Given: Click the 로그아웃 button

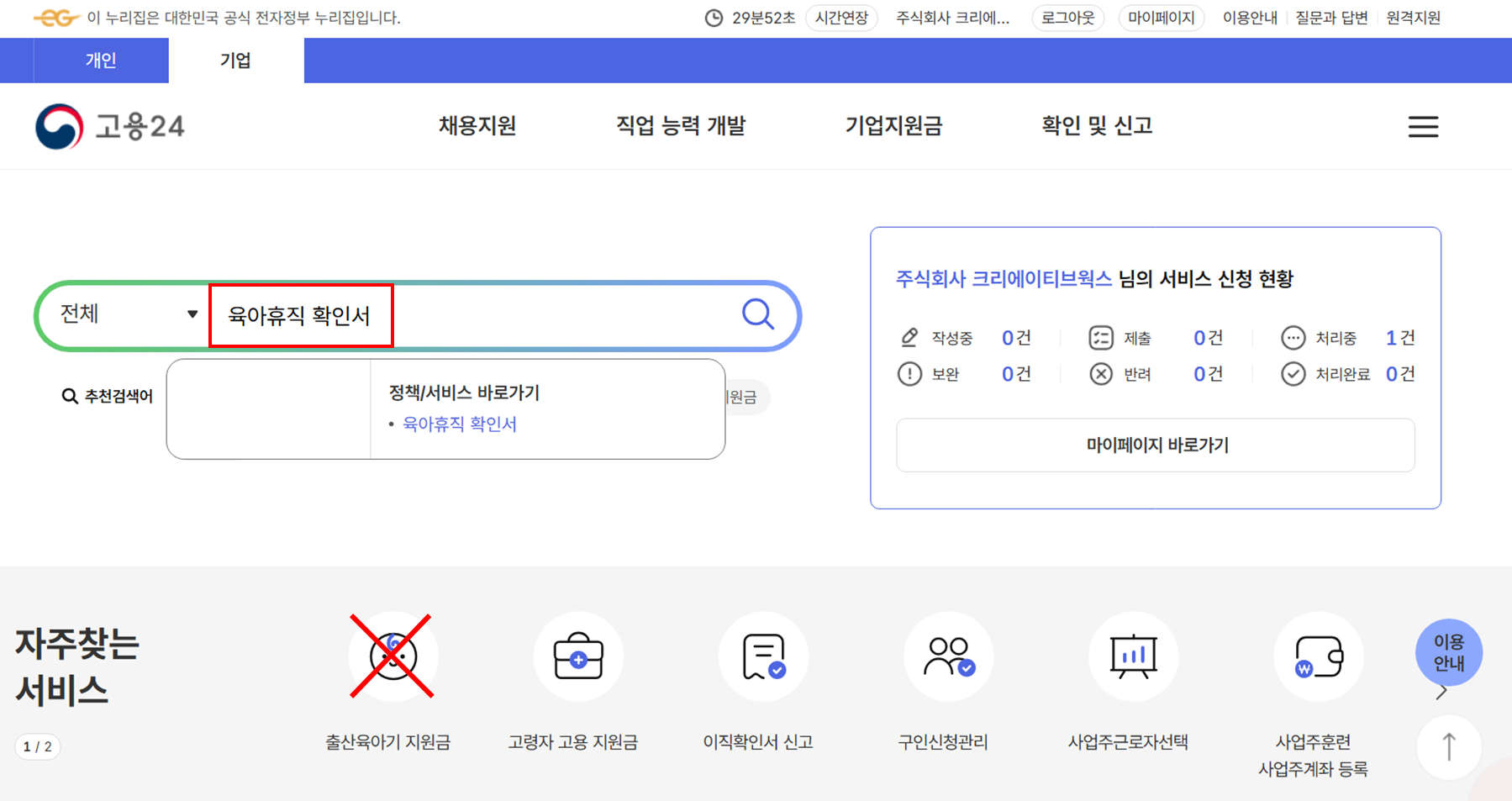Looking at the screenshot, I should tap(1067, 18).
